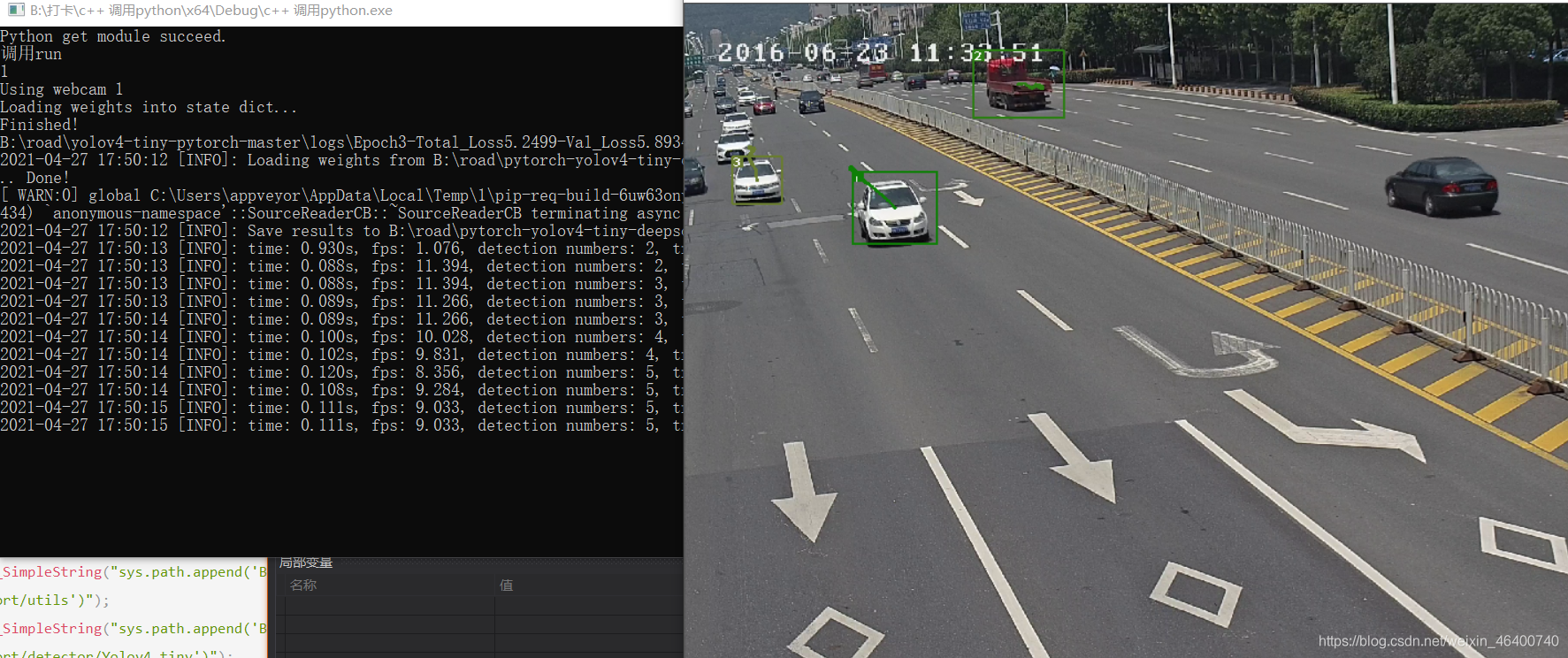Select the 'Using webcam 1' line

pos(62,89)
